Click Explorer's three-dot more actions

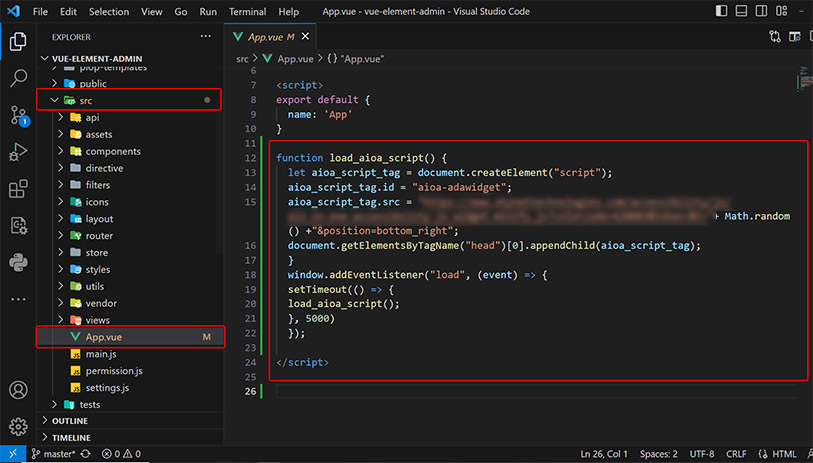[x=206, y=36]
